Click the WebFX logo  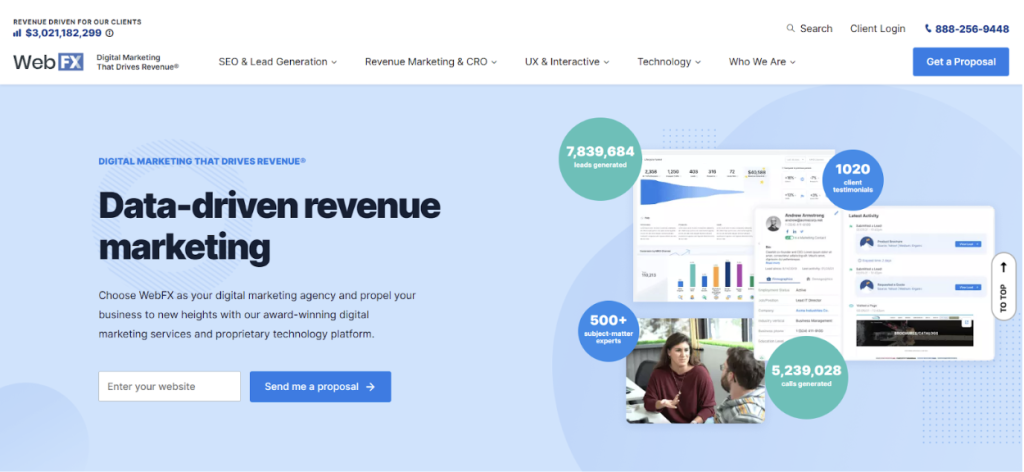(x=48, y=62)
